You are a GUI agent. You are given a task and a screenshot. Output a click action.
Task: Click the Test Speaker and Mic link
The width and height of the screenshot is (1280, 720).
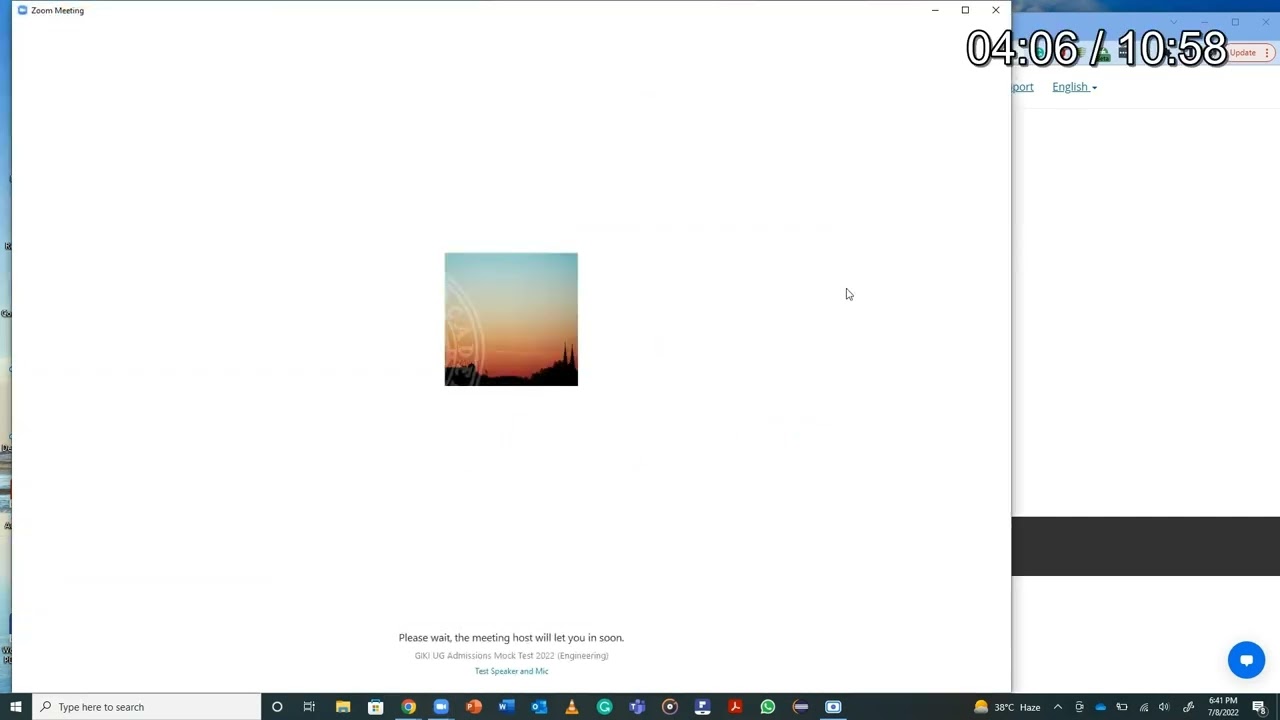tap(511, 671)
